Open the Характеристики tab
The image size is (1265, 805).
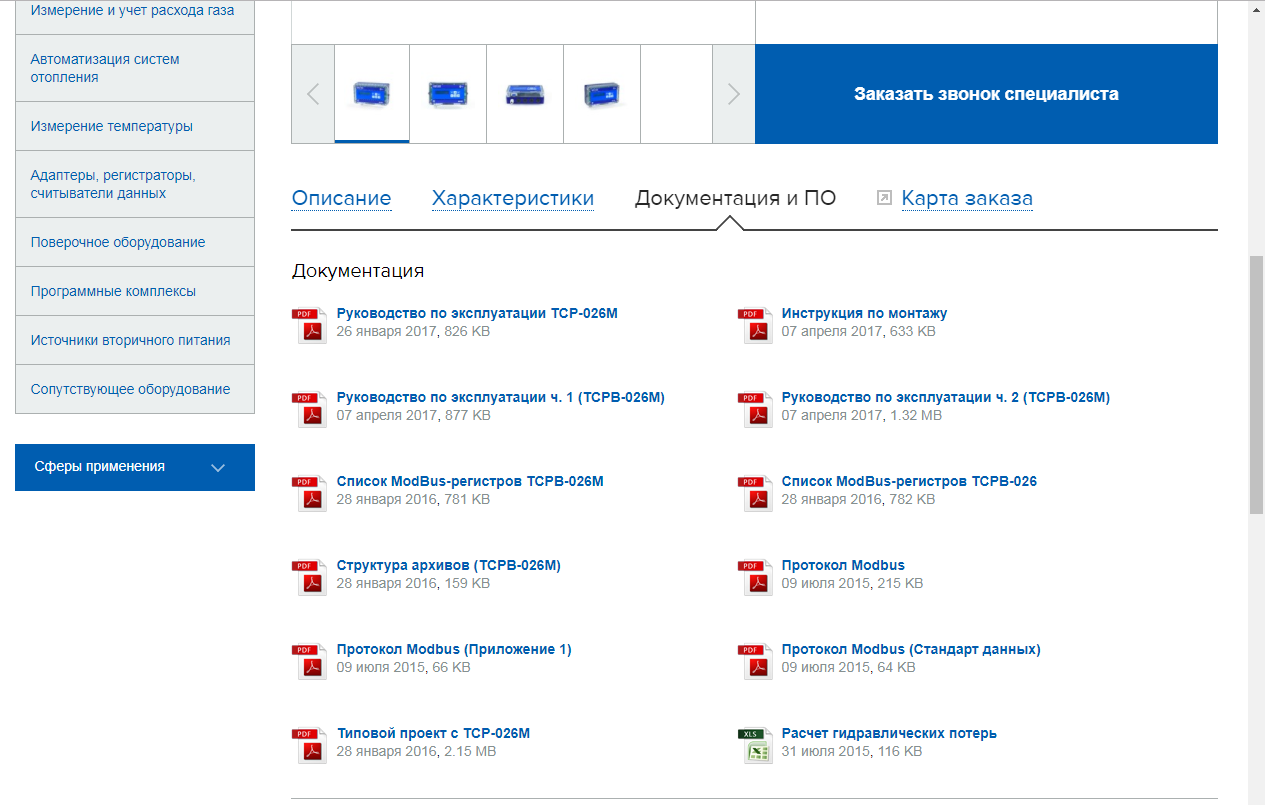512,198
